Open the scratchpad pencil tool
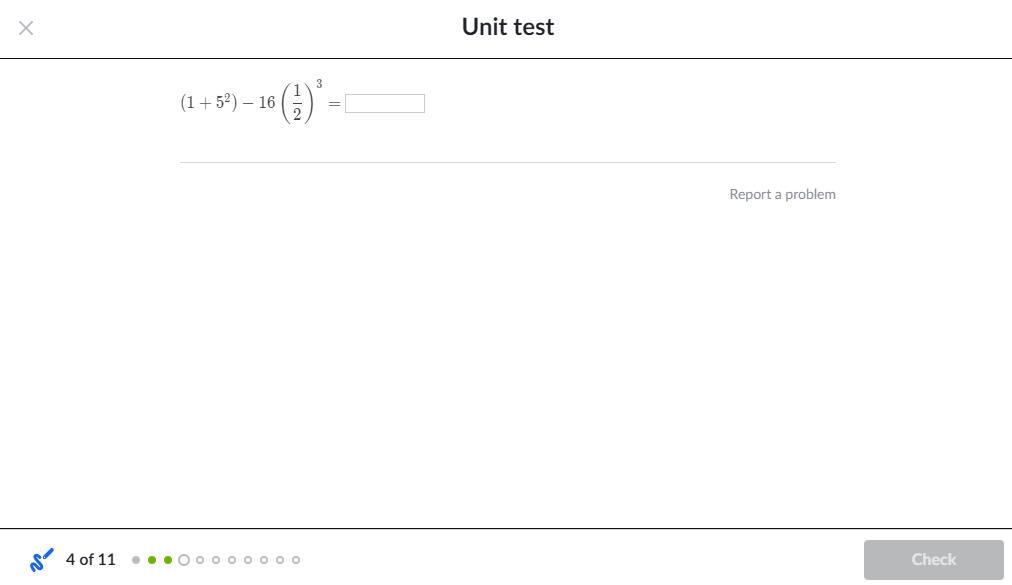Viewport: 1012px width, 585px height. [x=41, y=560]
